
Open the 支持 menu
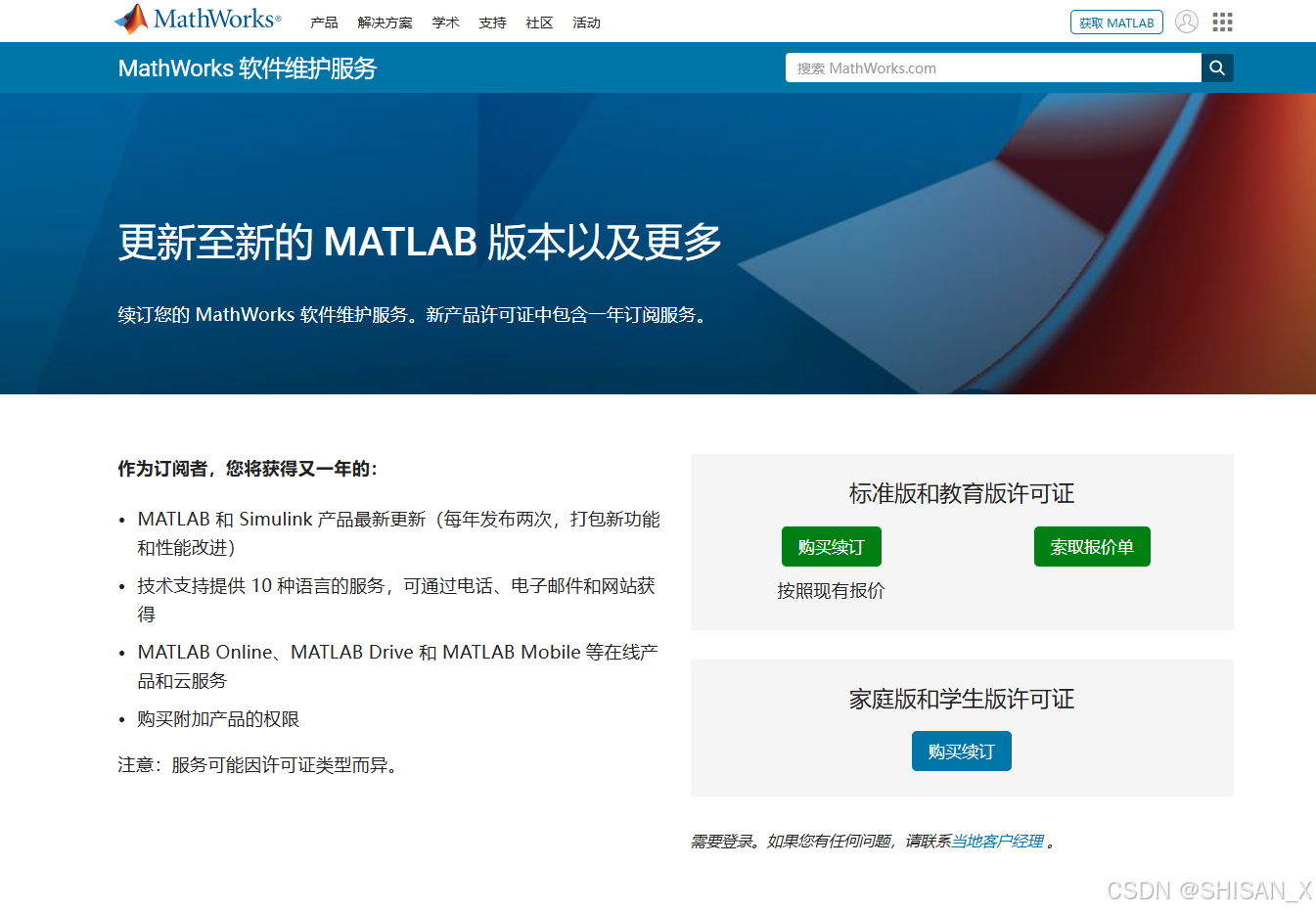click(492, 23)
